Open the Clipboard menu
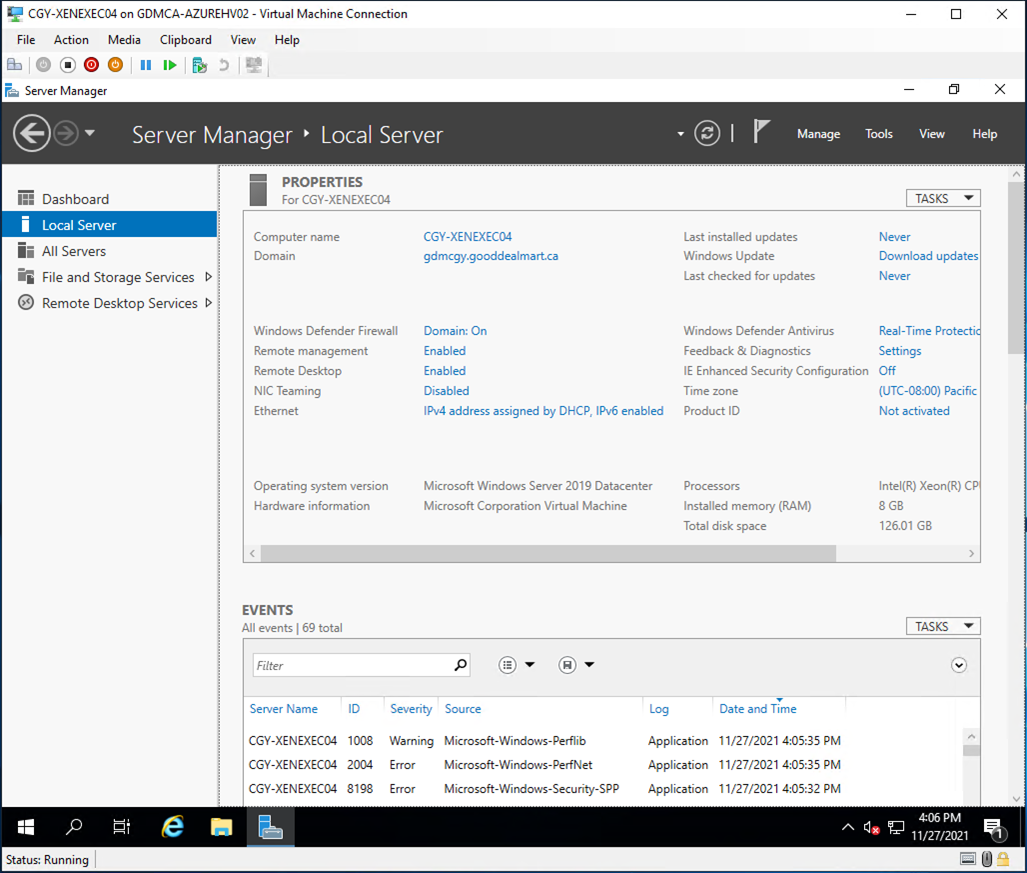The image size is (1027, 873). tap(185, 40)
